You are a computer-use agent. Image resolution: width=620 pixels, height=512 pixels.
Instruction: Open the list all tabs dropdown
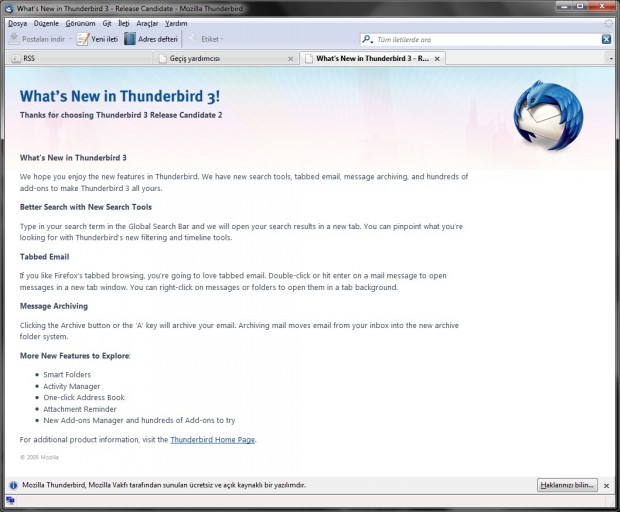pos(611,59)
